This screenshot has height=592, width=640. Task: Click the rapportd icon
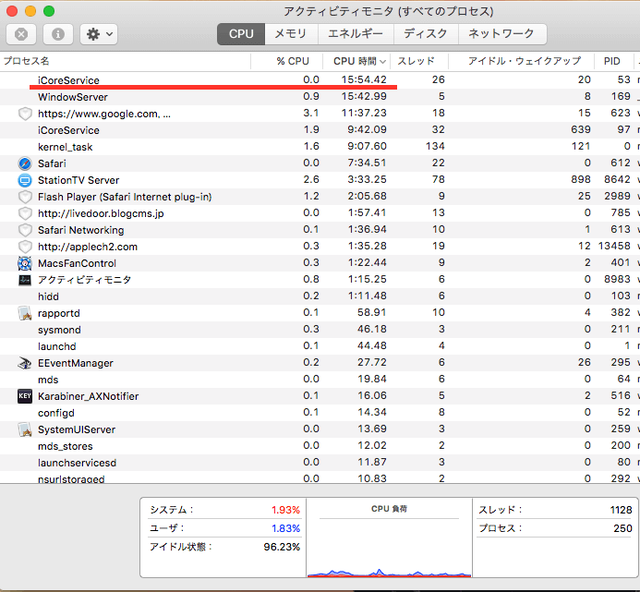click(x=25, y=314)
